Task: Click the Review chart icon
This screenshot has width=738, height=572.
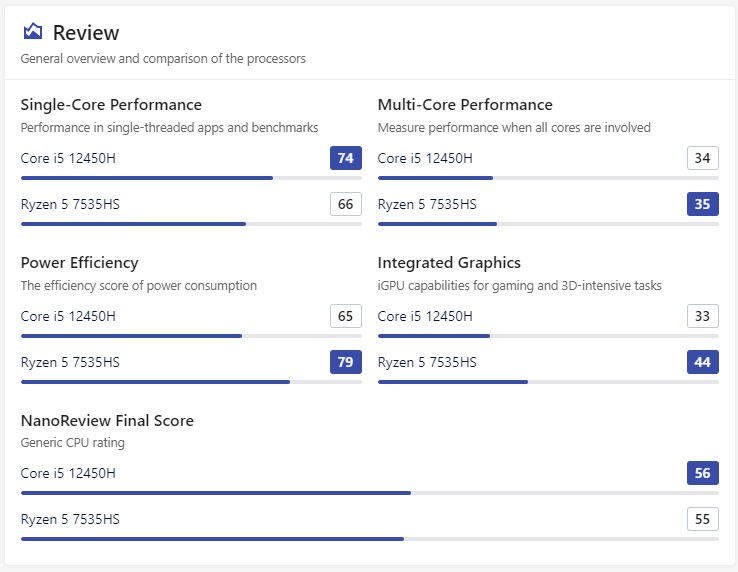Action: pyautogui.click(x=33, y=32)
